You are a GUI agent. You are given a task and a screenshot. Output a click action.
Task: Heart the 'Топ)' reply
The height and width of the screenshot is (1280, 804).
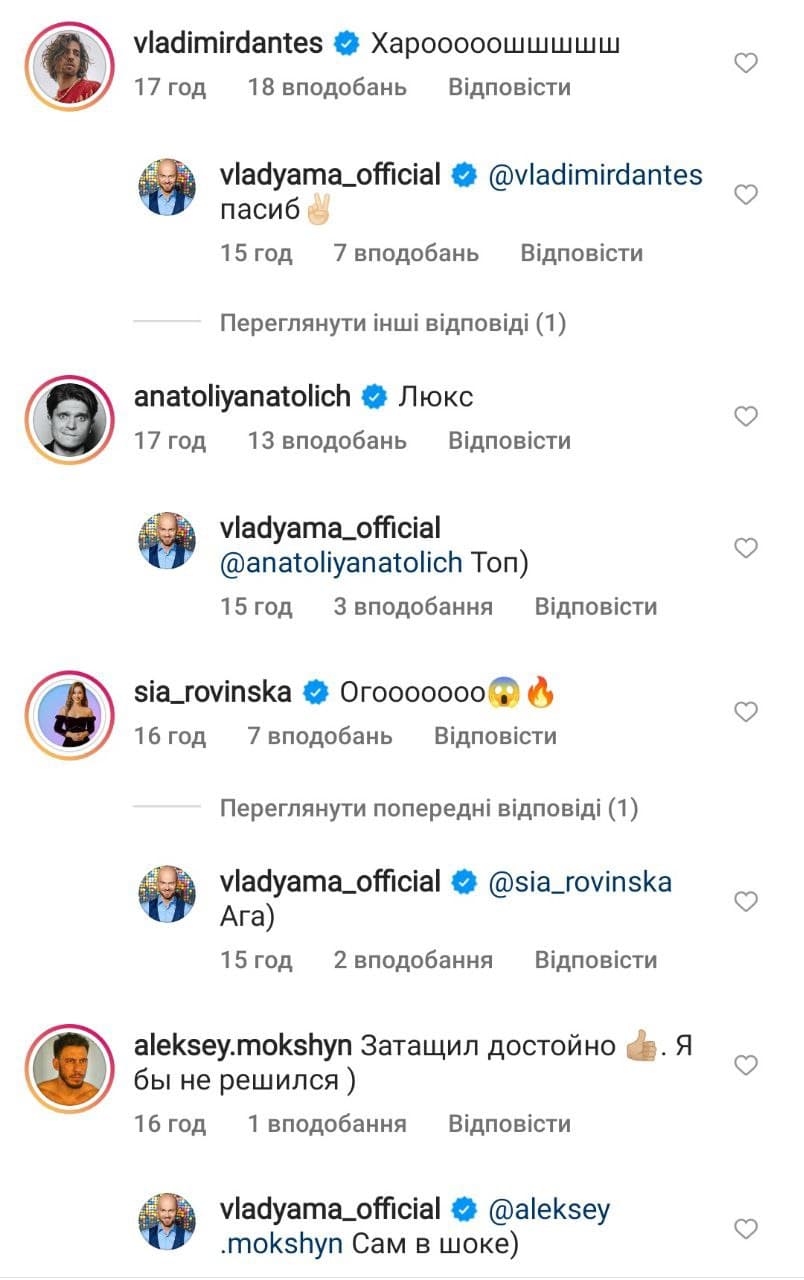tap(746, 548)
